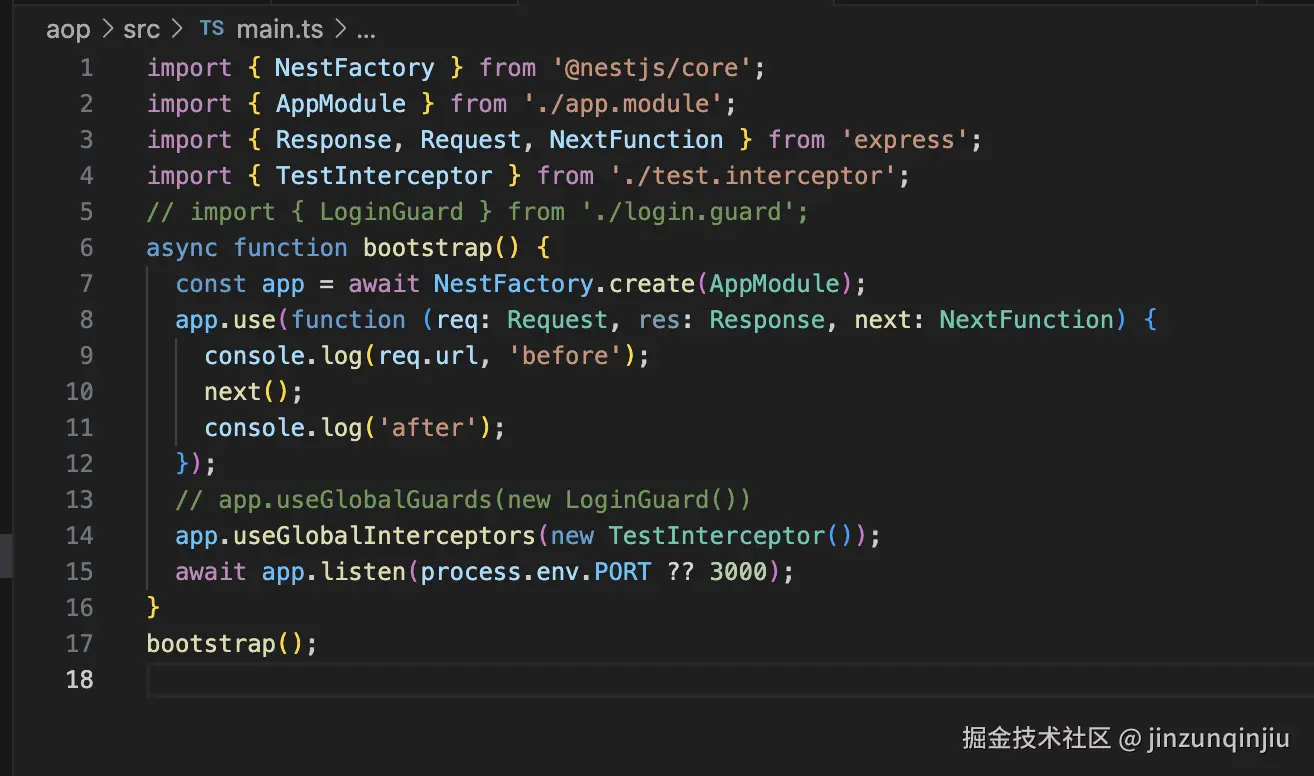Image resolution: width=1314 pixels, height=776 pixels.
Task: Open the src breadcrumb dropdown
Action: (141, 28)
